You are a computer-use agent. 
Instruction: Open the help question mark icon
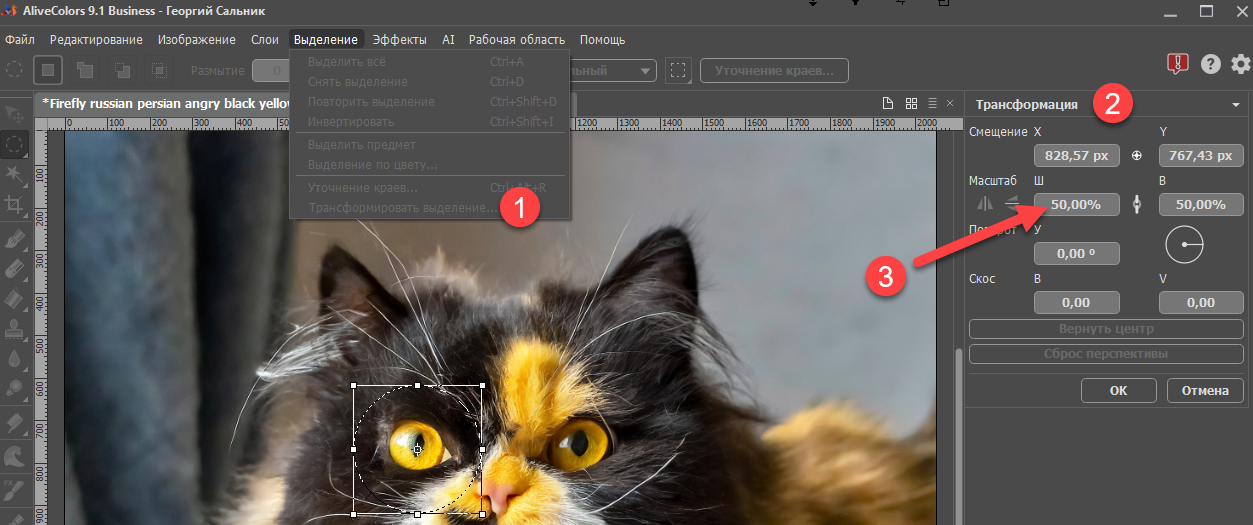(1210, 64)
